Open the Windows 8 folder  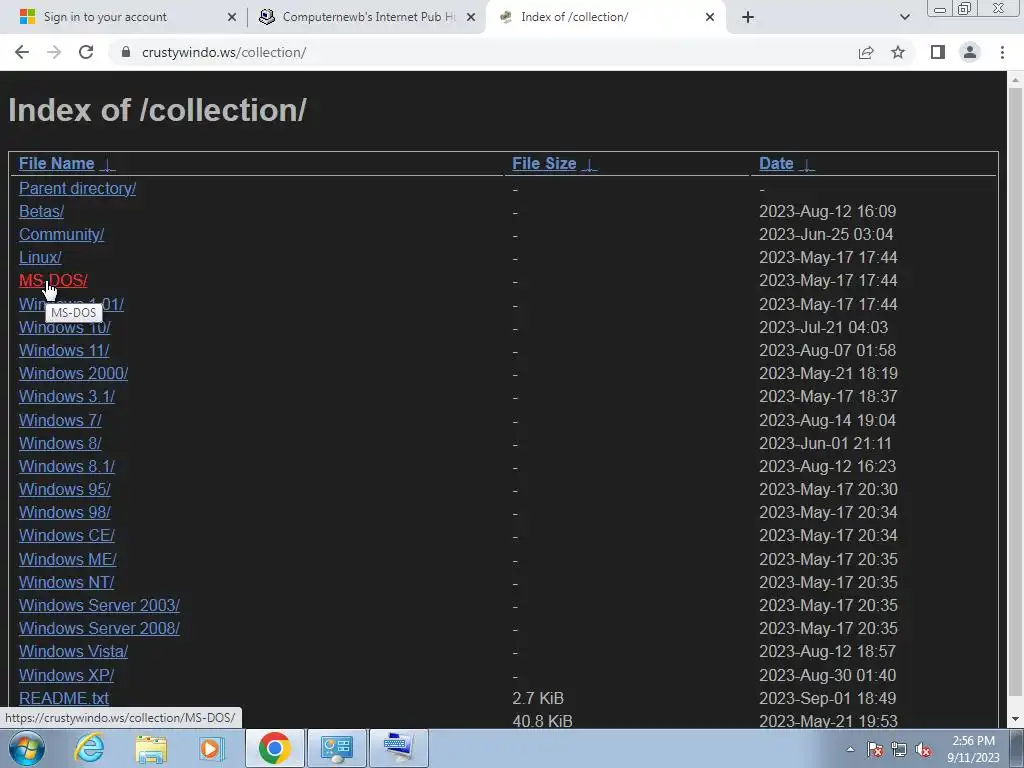pyautogui.click(x=60, y=443)
